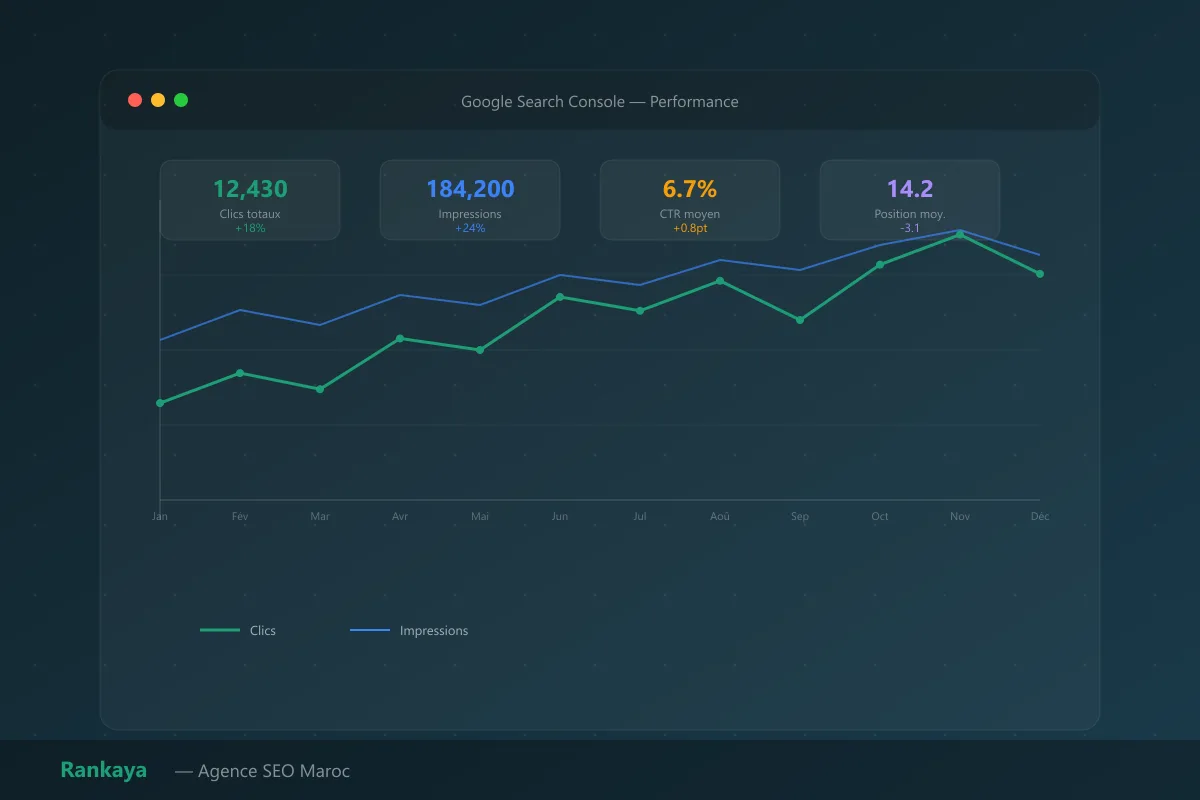
Task: Click the green Clics data point for Aoû
Action: (x=720, y=281)
